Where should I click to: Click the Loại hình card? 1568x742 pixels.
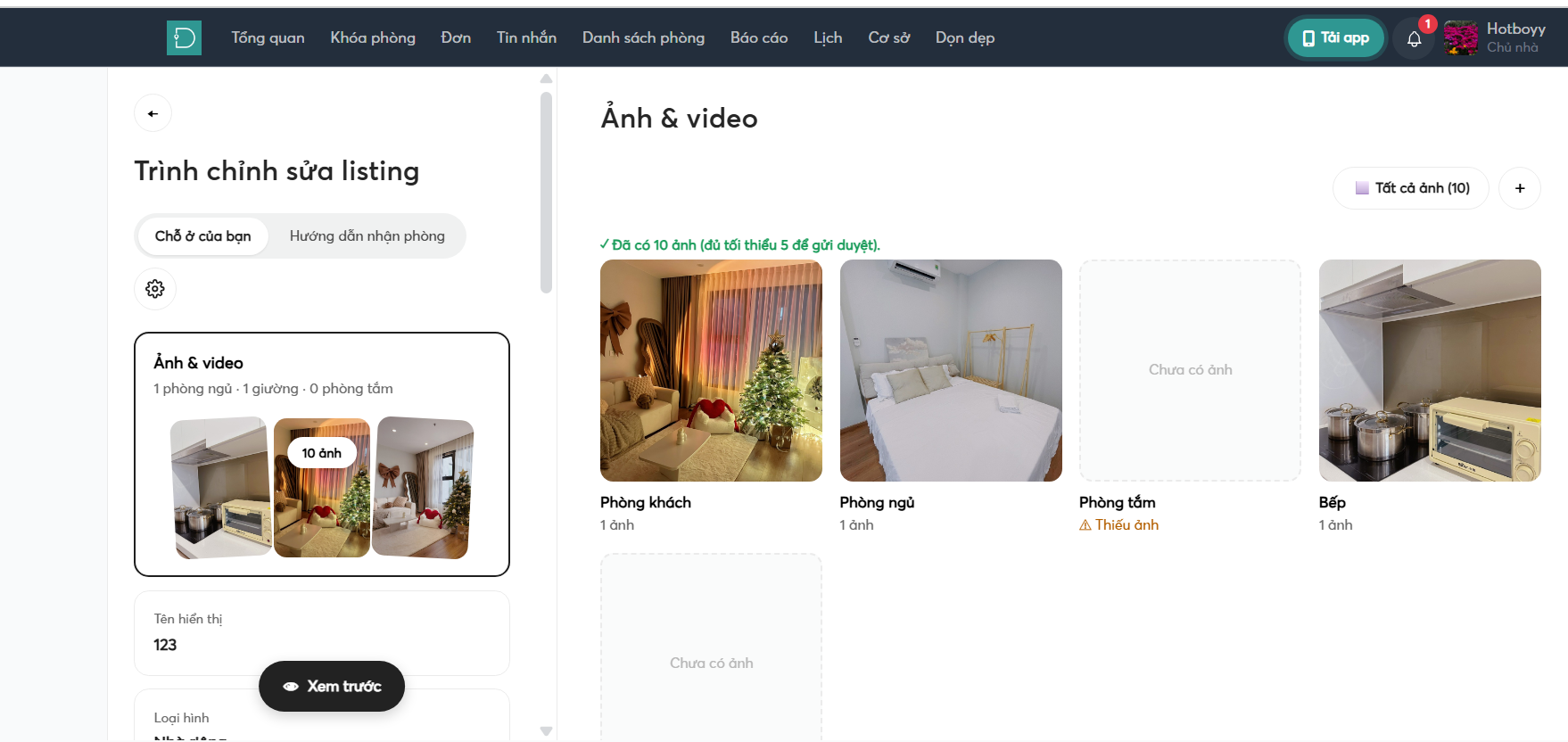[x=322, y=715]
